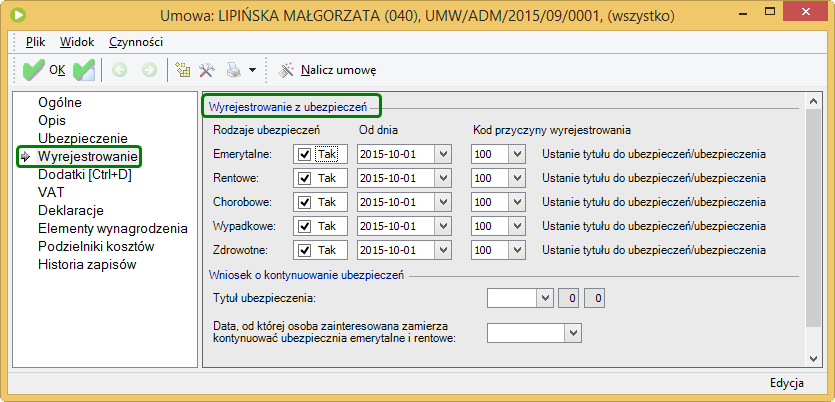Click Nalicz umowę wand button

(328, 70)
